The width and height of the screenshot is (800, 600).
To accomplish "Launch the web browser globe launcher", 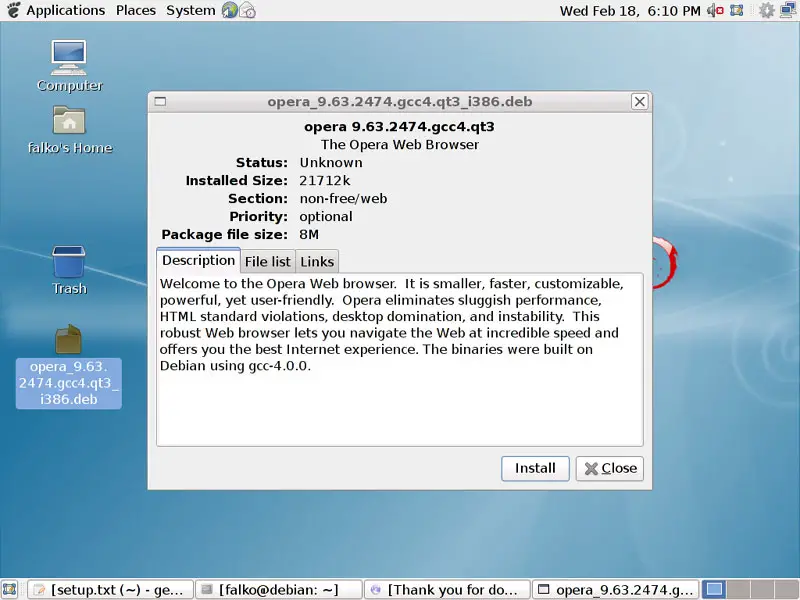I will [x=230, y=10].
